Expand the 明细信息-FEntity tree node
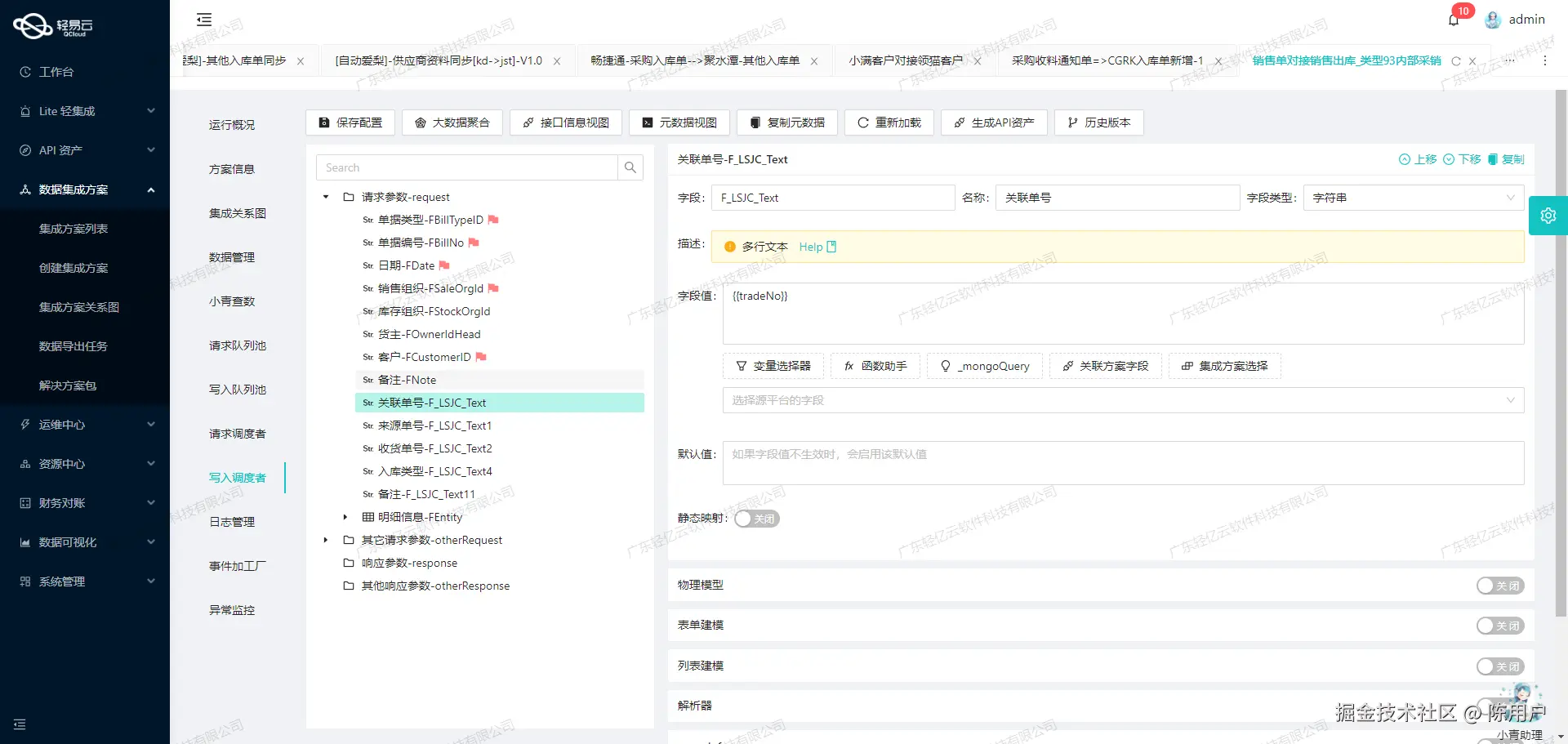Screen dimensions: 1568x744 tap(344, 517)
